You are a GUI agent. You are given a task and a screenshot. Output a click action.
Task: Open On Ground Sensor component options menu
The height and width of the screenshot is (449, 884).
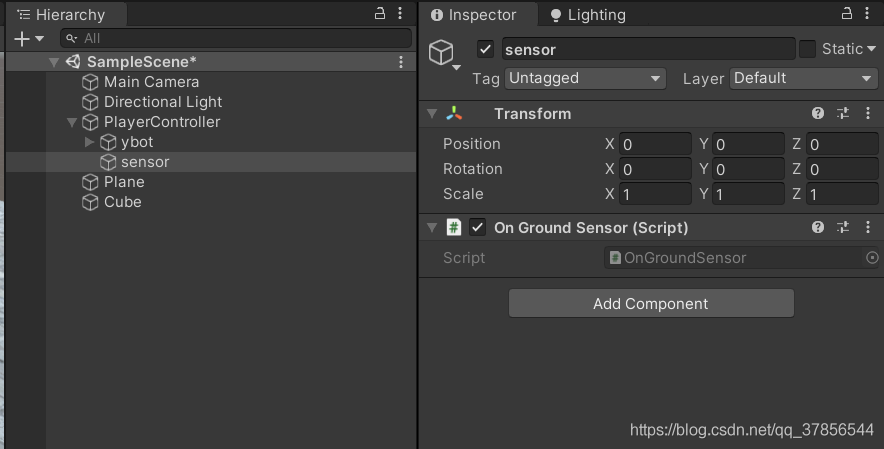tap(867, 227)
